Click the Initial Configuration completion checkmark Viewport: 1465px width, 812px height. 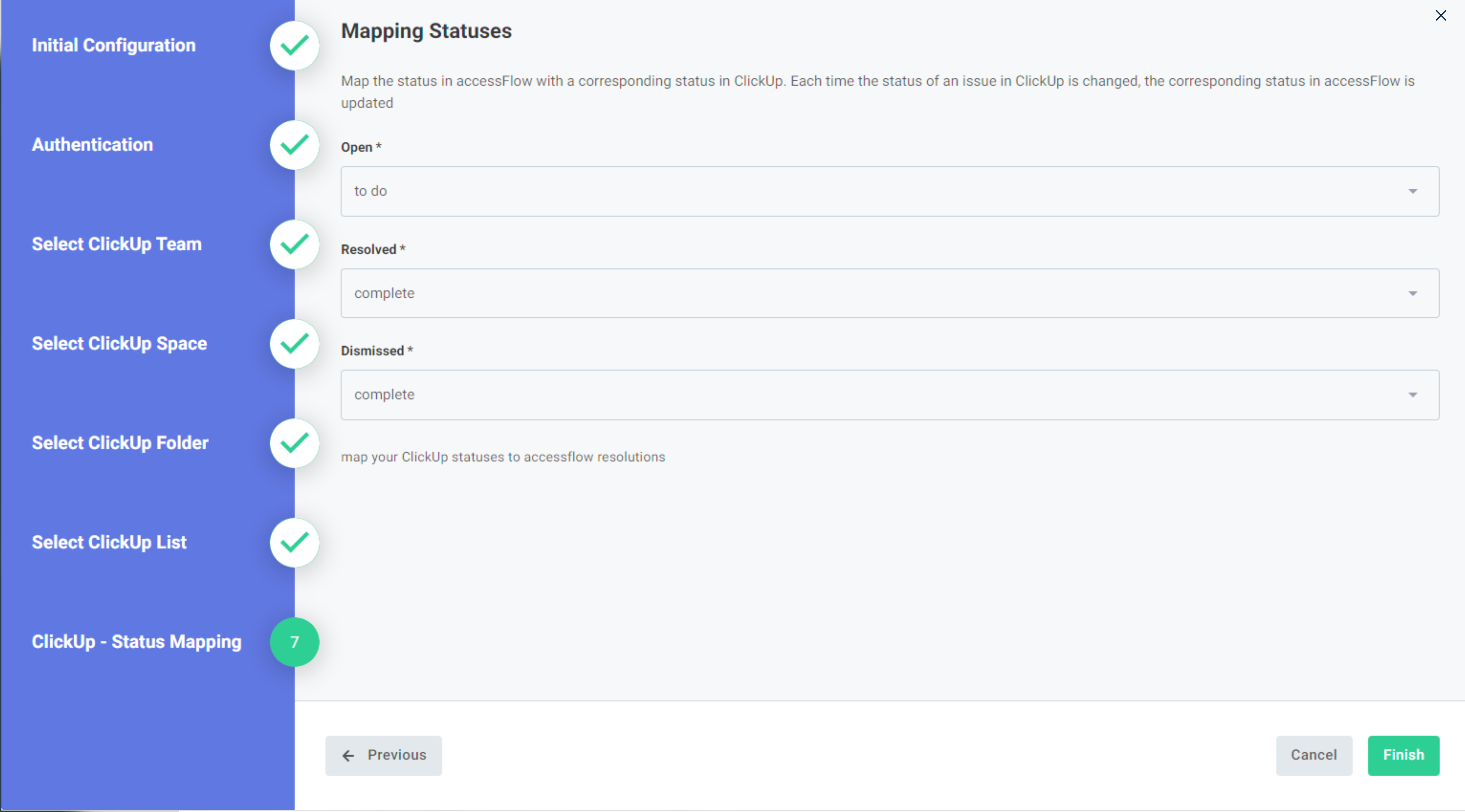[294, 45]
